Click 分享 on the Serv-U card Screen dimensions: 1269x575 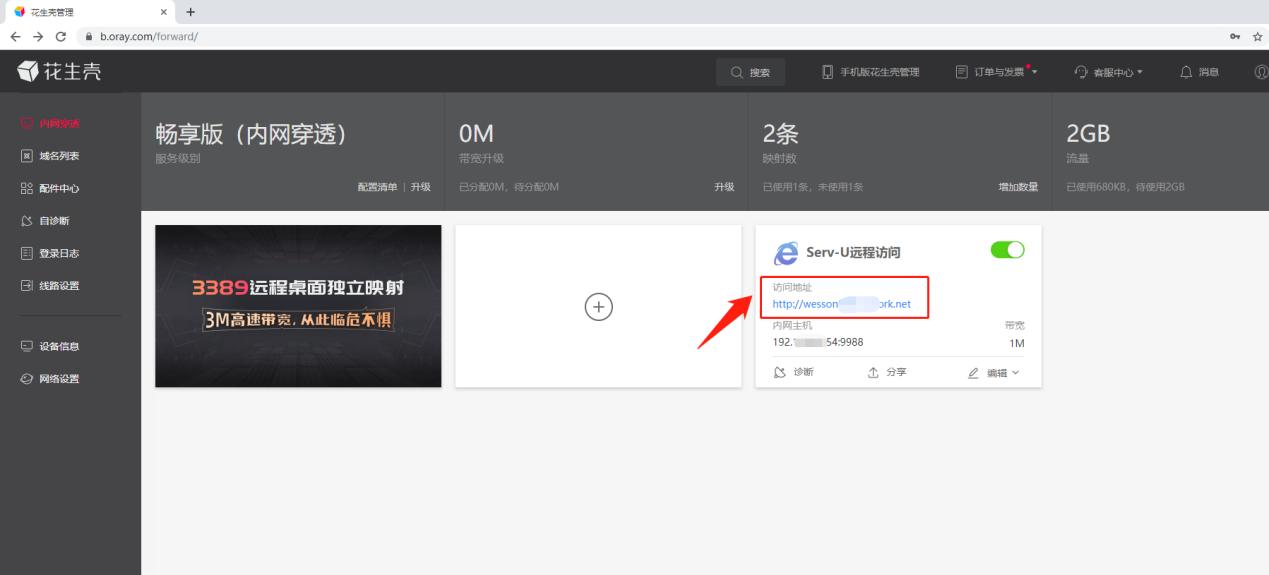coord(887,372)
